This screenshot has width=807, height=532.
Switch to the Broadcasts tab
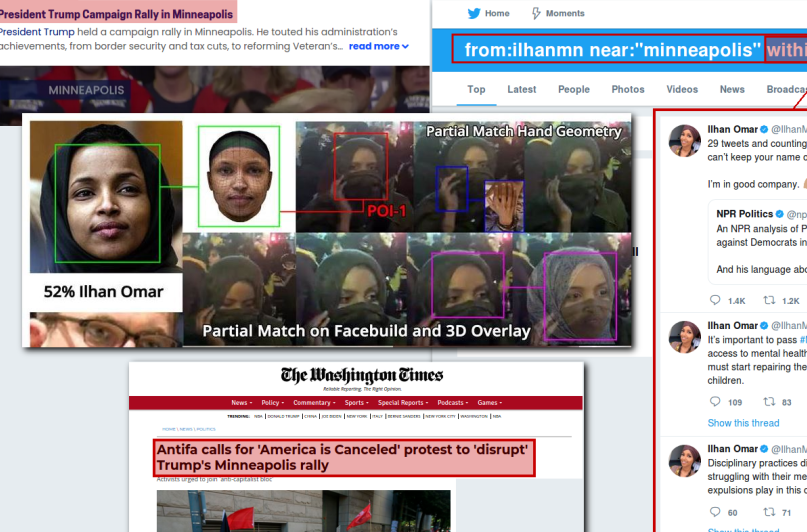(786, 89)
